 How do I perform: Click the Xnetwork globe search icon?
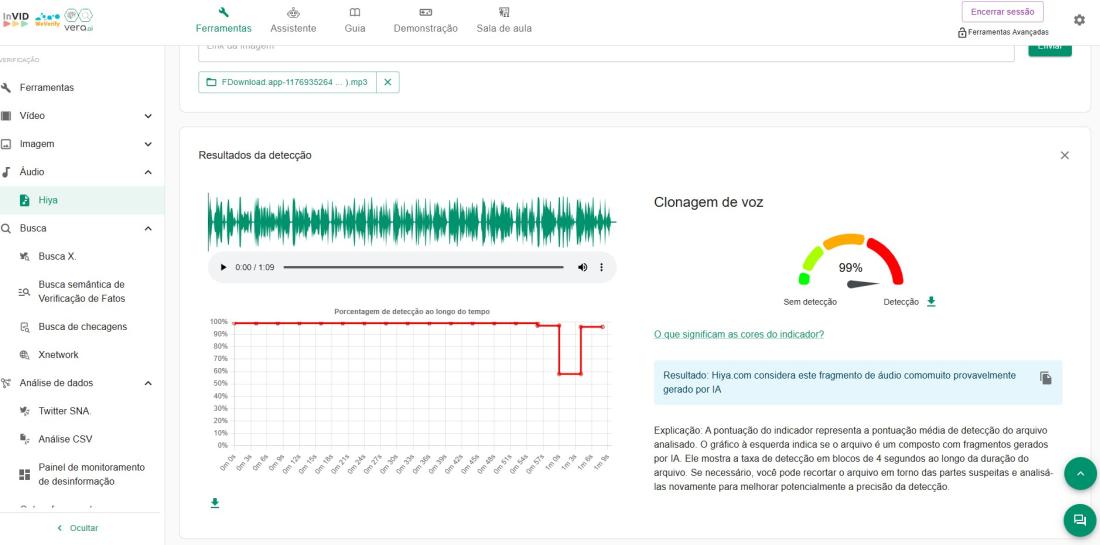[x=25, y=355]
